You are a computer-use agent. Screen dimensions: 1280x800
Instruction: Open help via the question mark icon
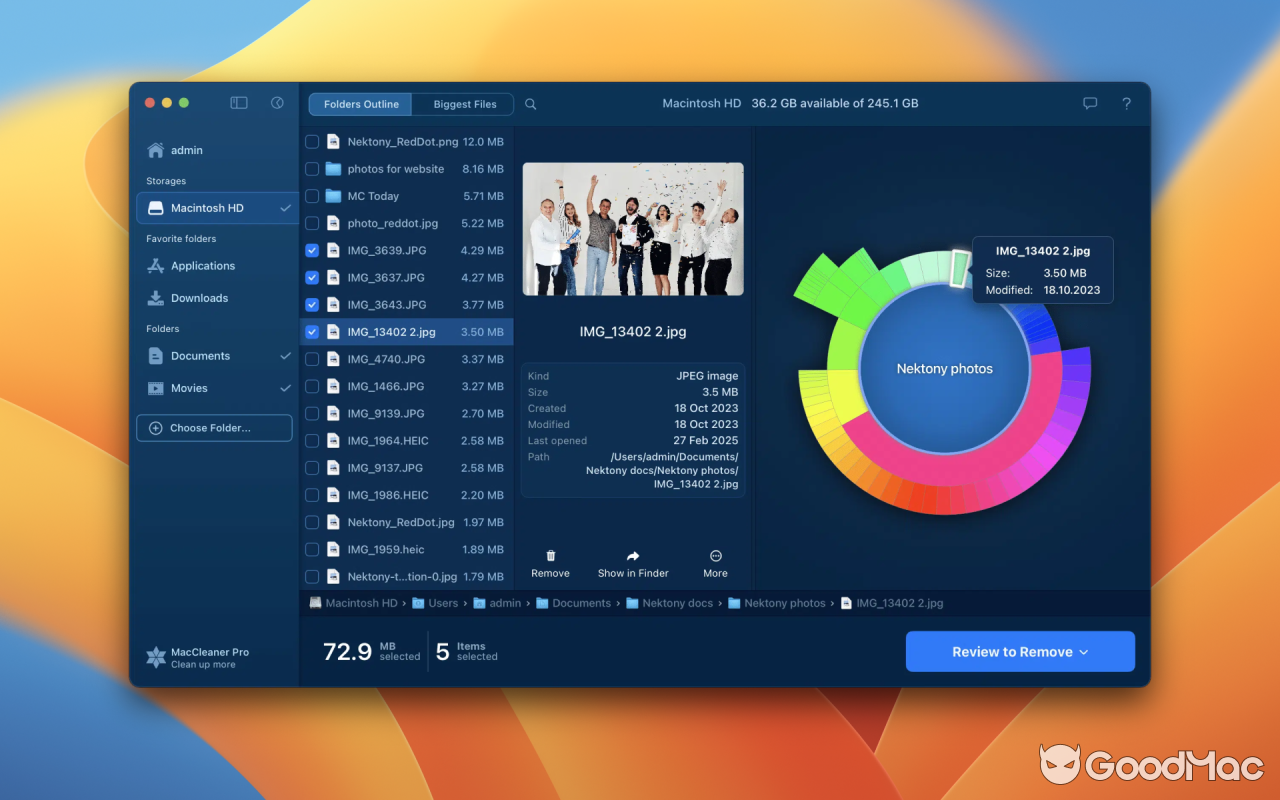(1126, 103)
